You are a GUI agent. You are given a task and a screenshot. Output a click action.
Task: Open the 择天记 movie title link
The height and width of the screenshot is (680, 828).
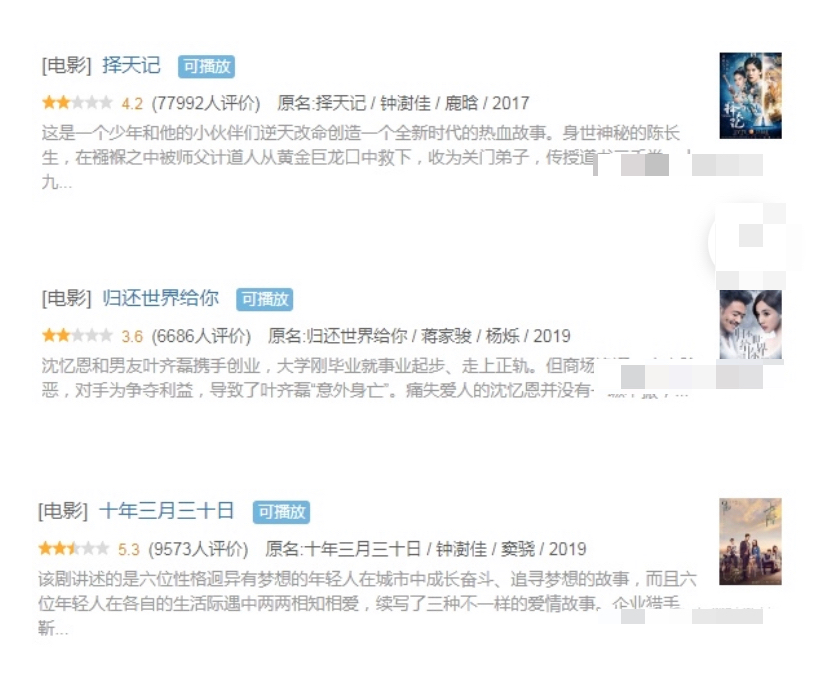pyautogui.click(x=131, y=65)
